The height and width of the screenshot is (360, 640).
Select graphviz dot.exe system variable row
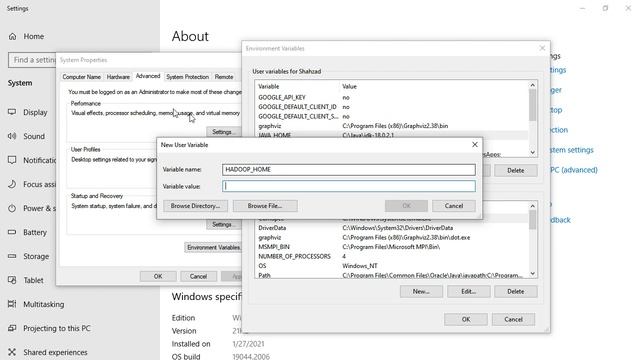tap(392, 237)
